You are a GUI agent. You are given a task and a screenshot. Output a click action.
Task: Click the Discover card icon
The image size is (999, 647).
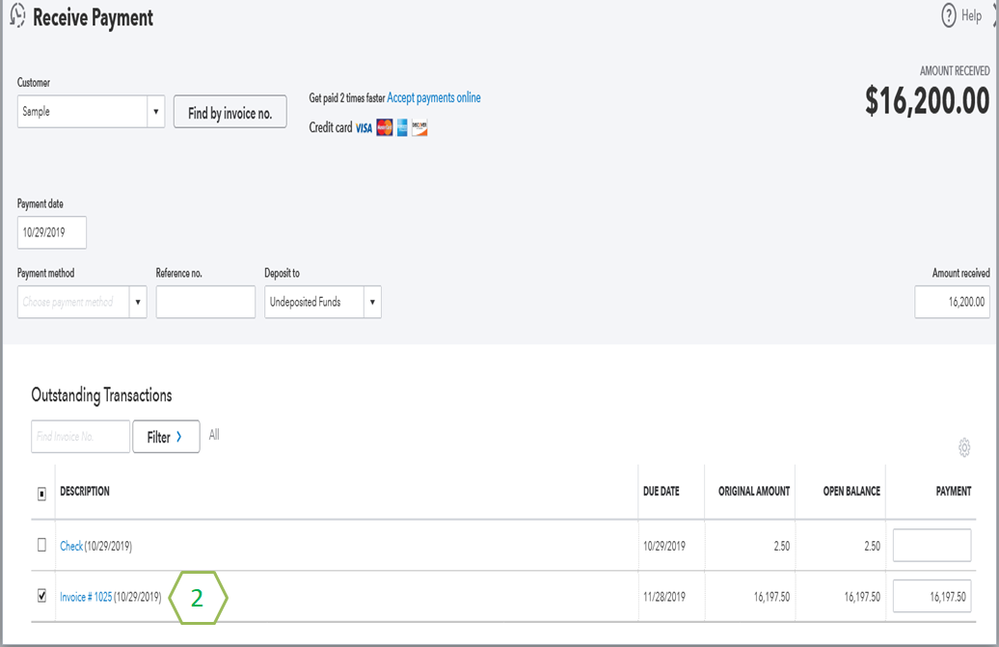tap(419, 128)
